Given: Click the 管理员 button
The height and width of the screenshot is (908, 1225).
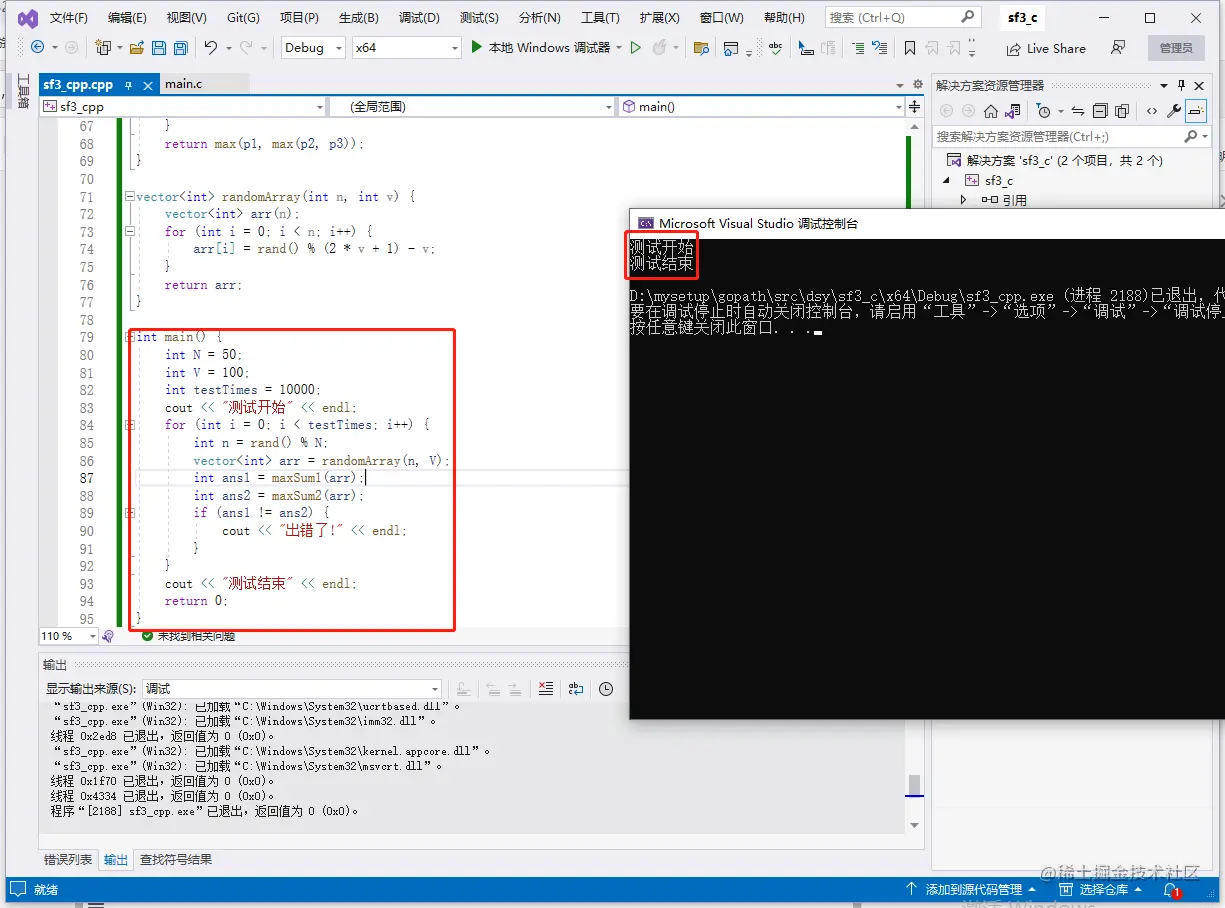Looking at the screenshot, I should [x=1176, y=48].
